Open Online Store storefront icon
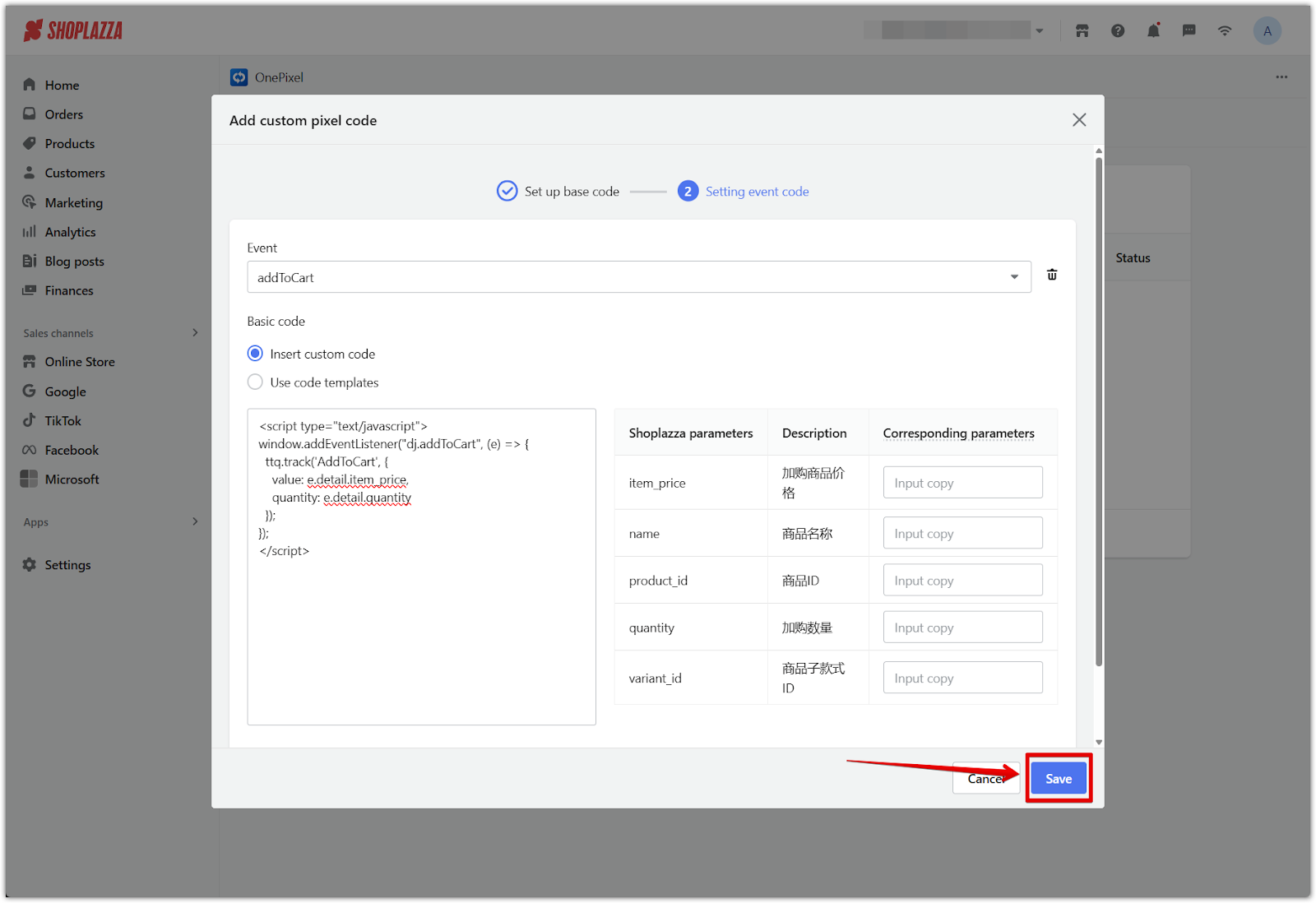 pos(30,362)
